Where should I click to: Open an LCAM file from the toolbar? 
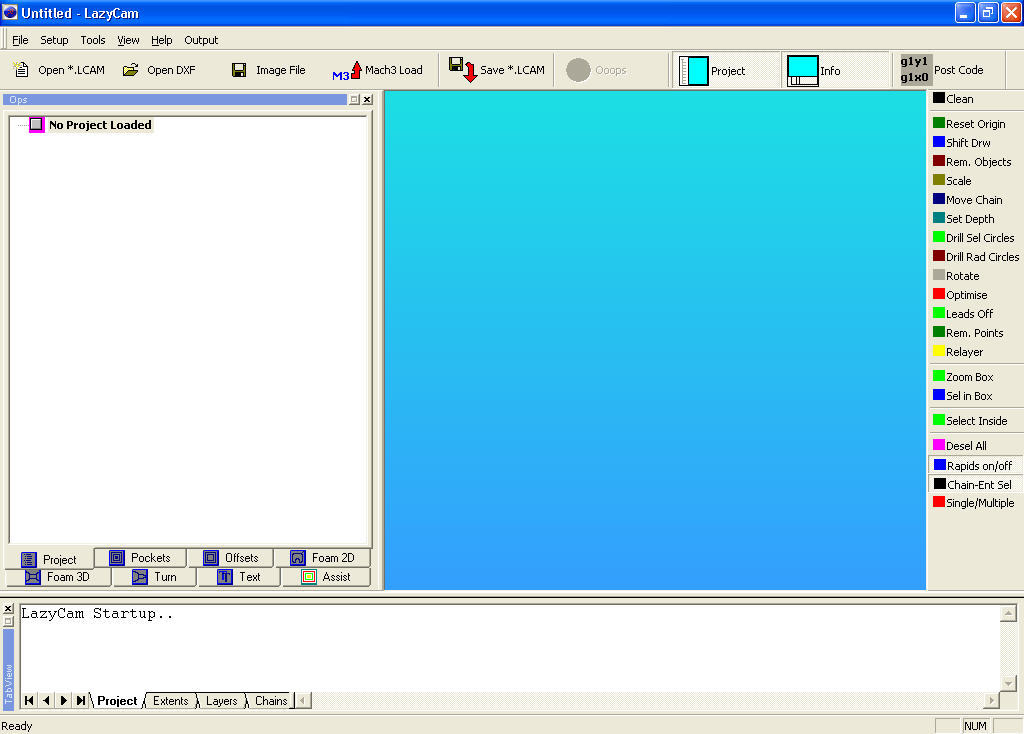(59, 70)
